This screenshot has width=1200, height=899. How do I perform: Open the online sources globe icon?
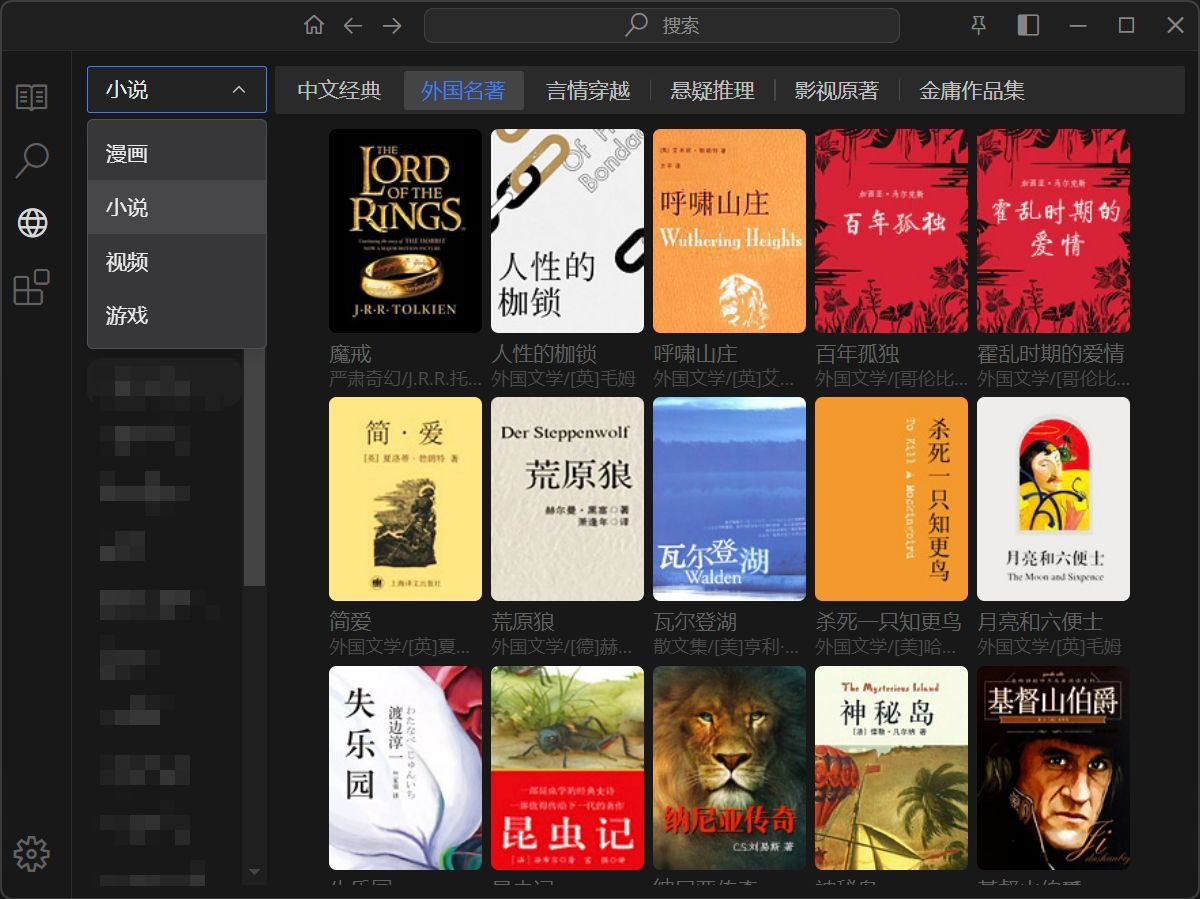click(x=32, y=223)
